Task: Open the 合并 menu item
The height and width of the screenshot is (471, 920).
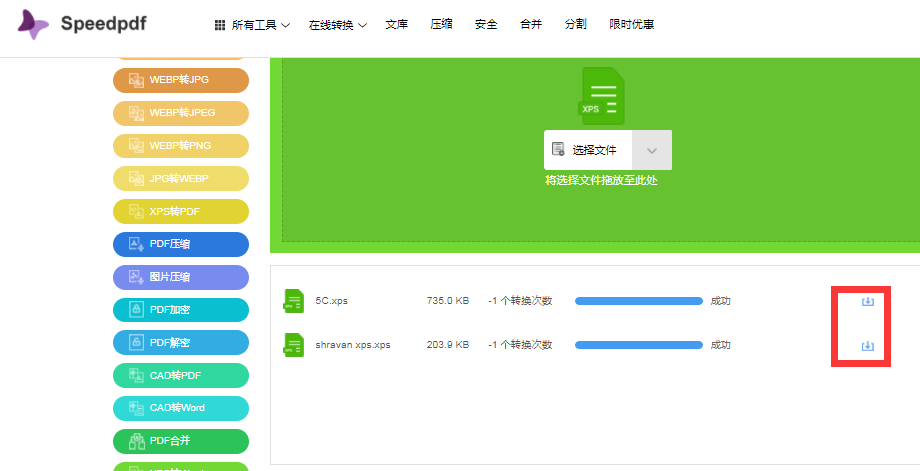Action: tap(531, 25)
